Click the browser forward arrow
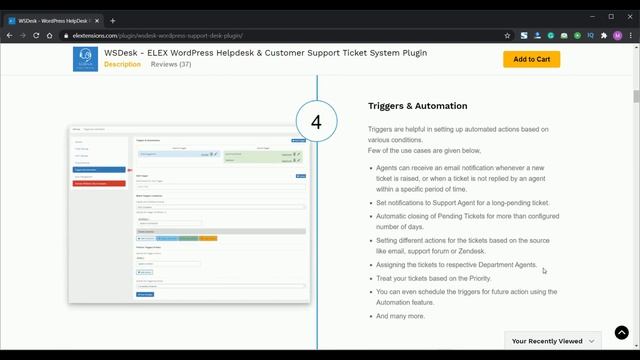The width and height of the screenshot is (640, 360). [x=23, y=36]
